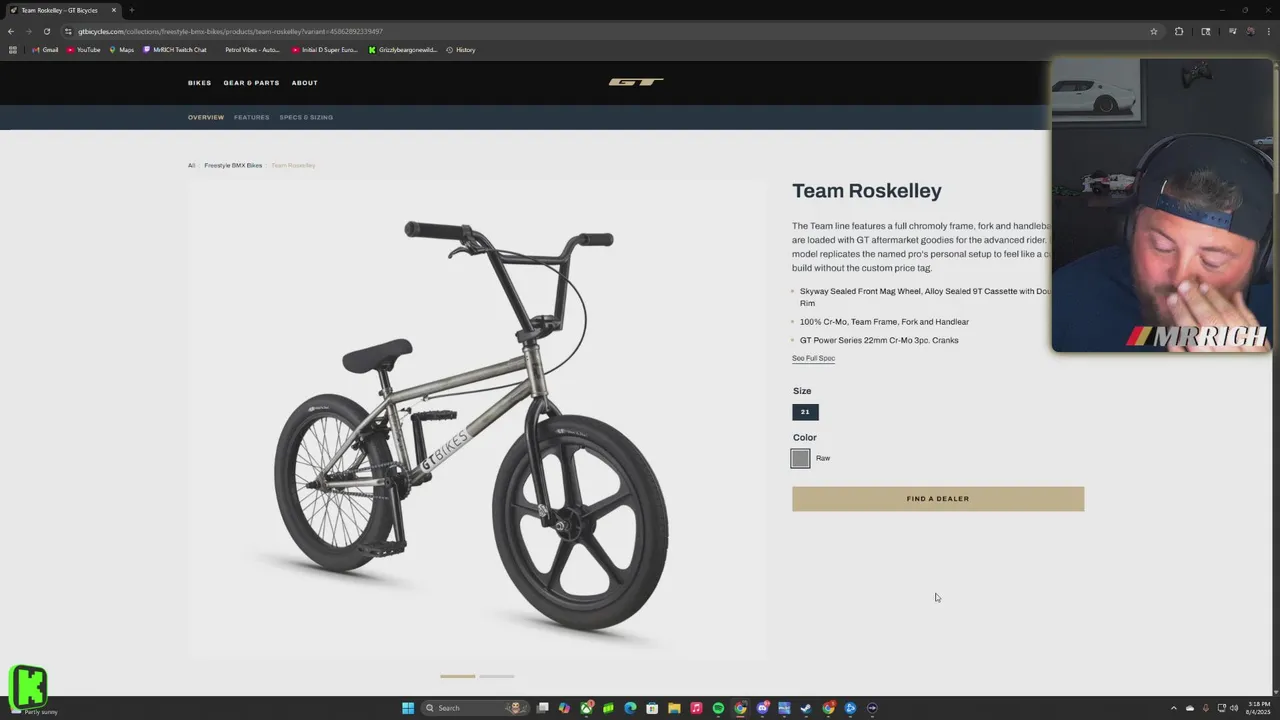The height and width of the screenshot is (720, 1280).
Task: Go to the All breadcrumb link
Action: (191, 165)
